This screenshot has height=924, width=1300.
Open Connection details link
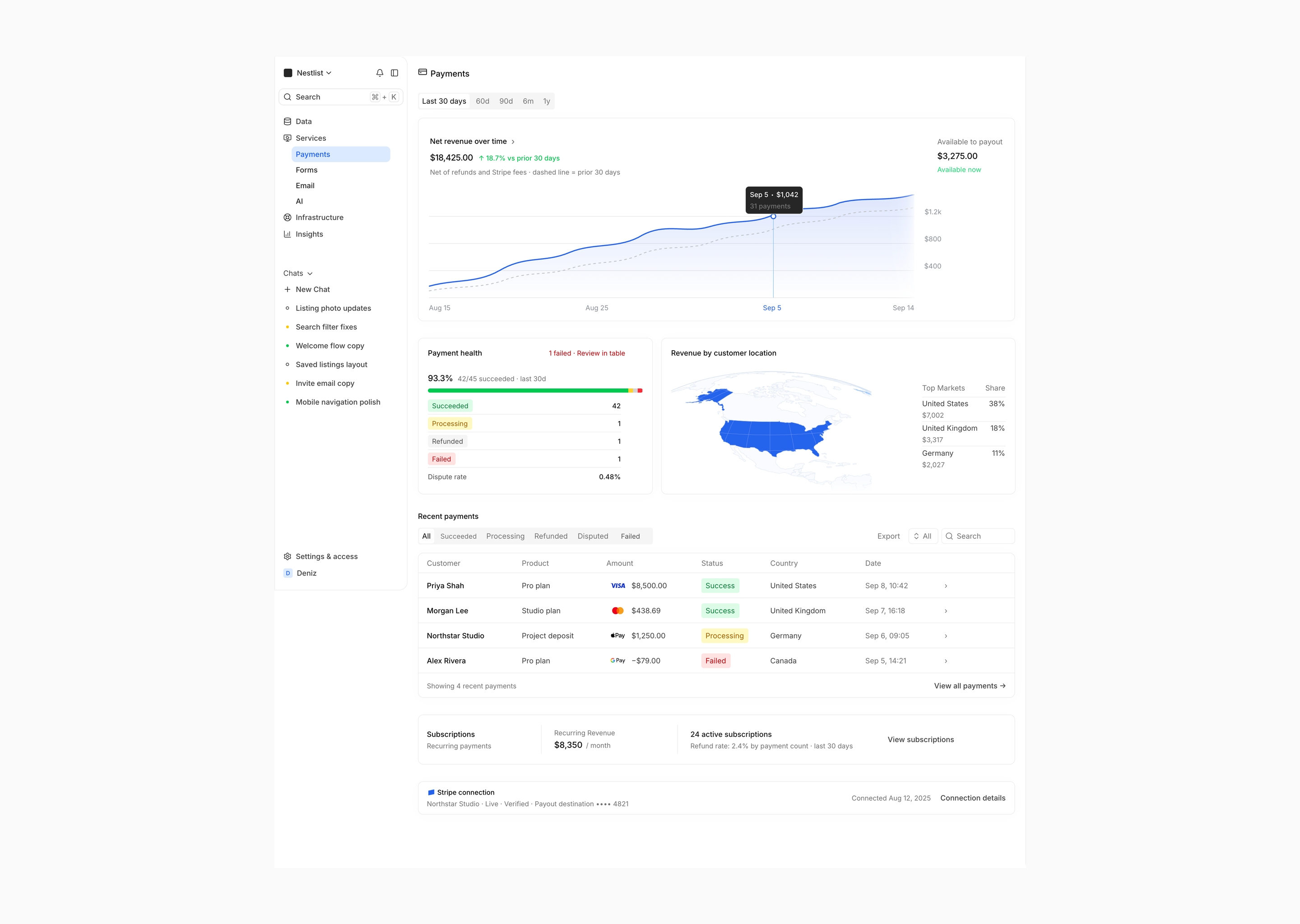tap(973, 798)
